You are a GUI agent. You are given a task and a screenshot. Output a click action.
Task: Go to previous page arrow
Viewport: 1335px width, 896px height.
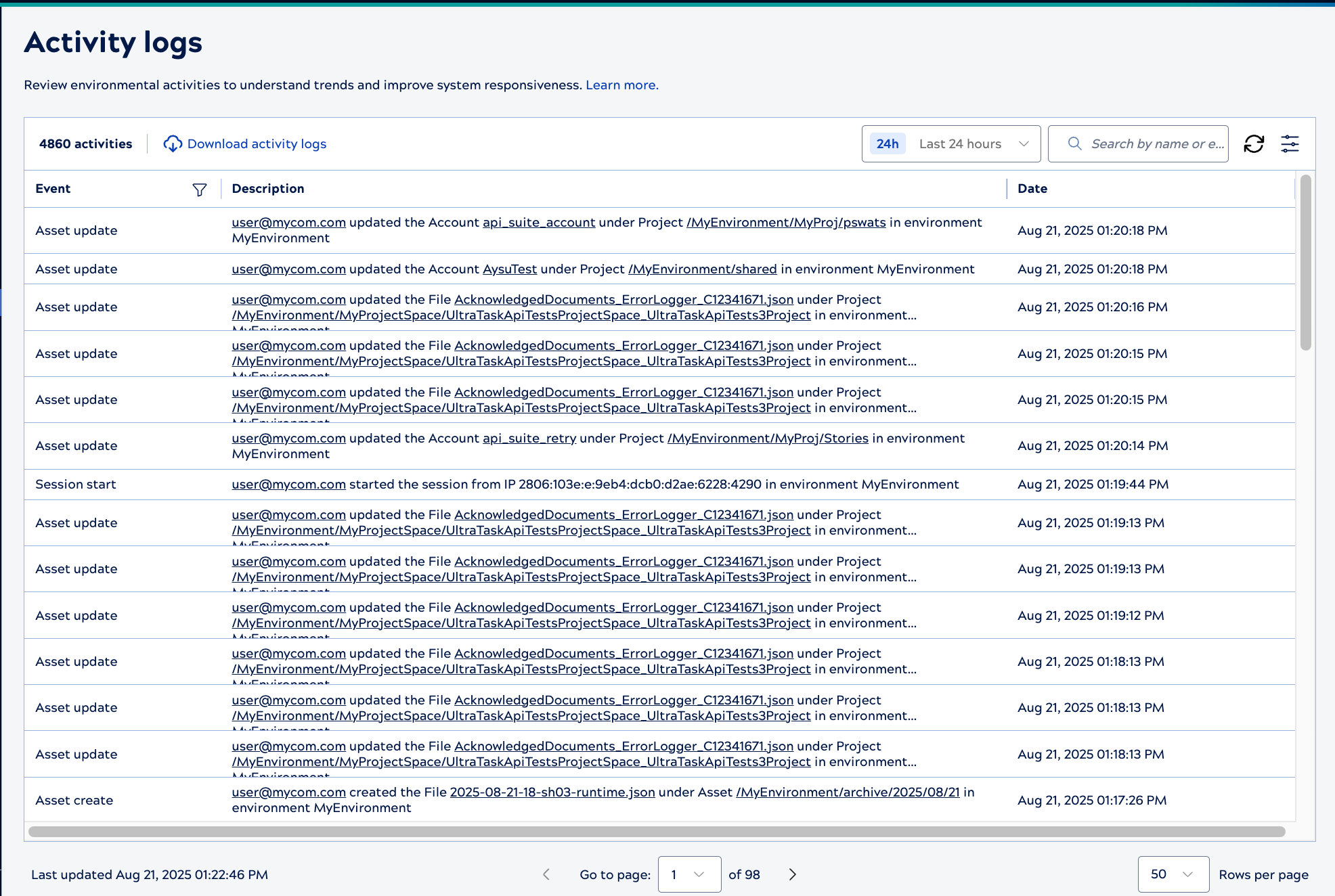click(546, 874)
